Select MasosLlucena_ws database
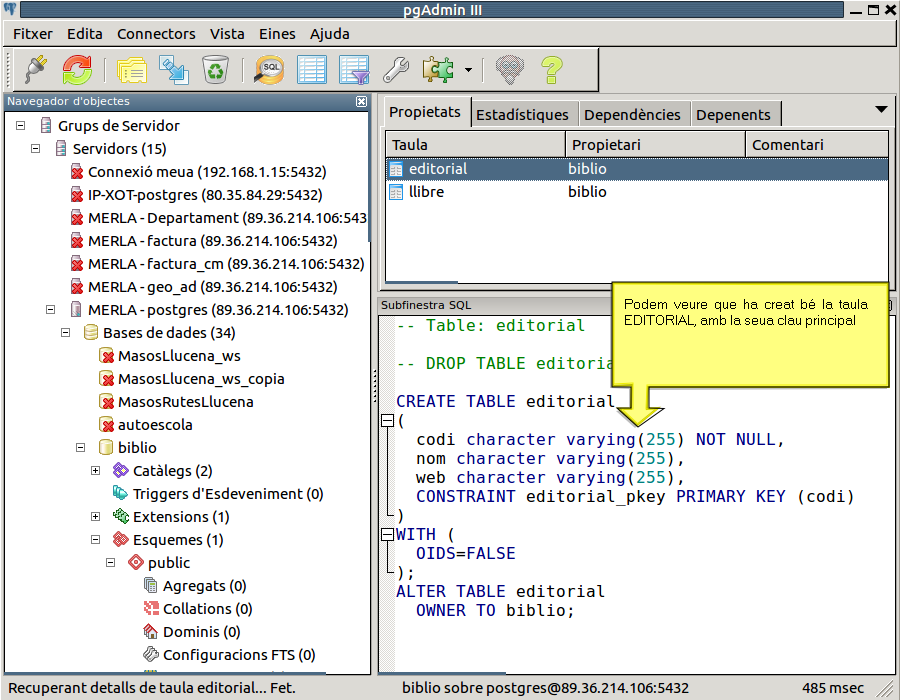The height and width of the screenshot is (700, 900). (179, 356)
